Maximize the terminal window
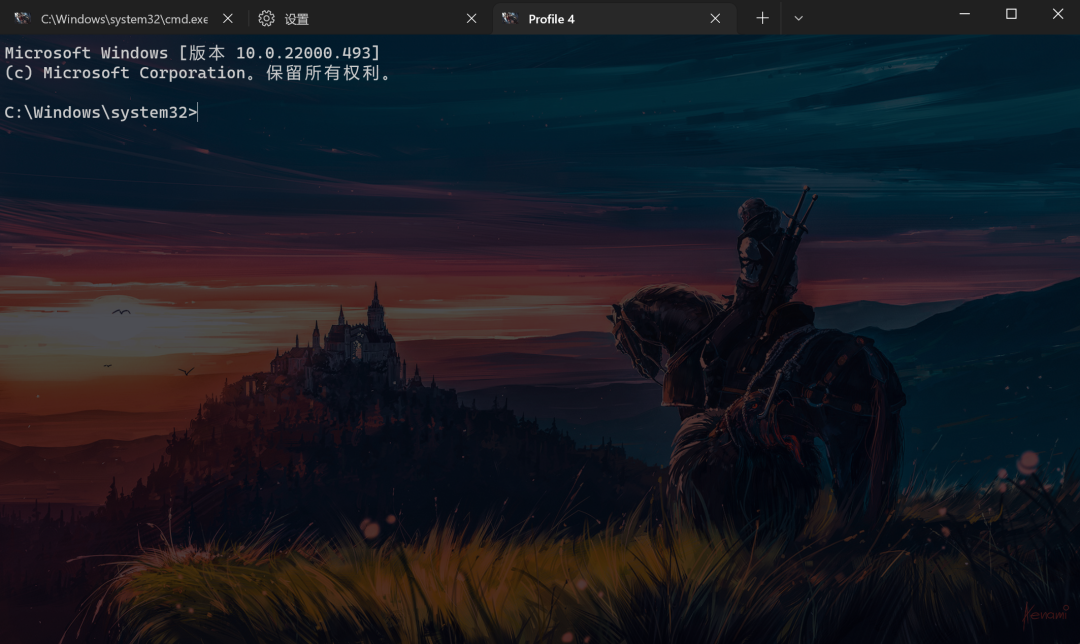 (1011, 14)
